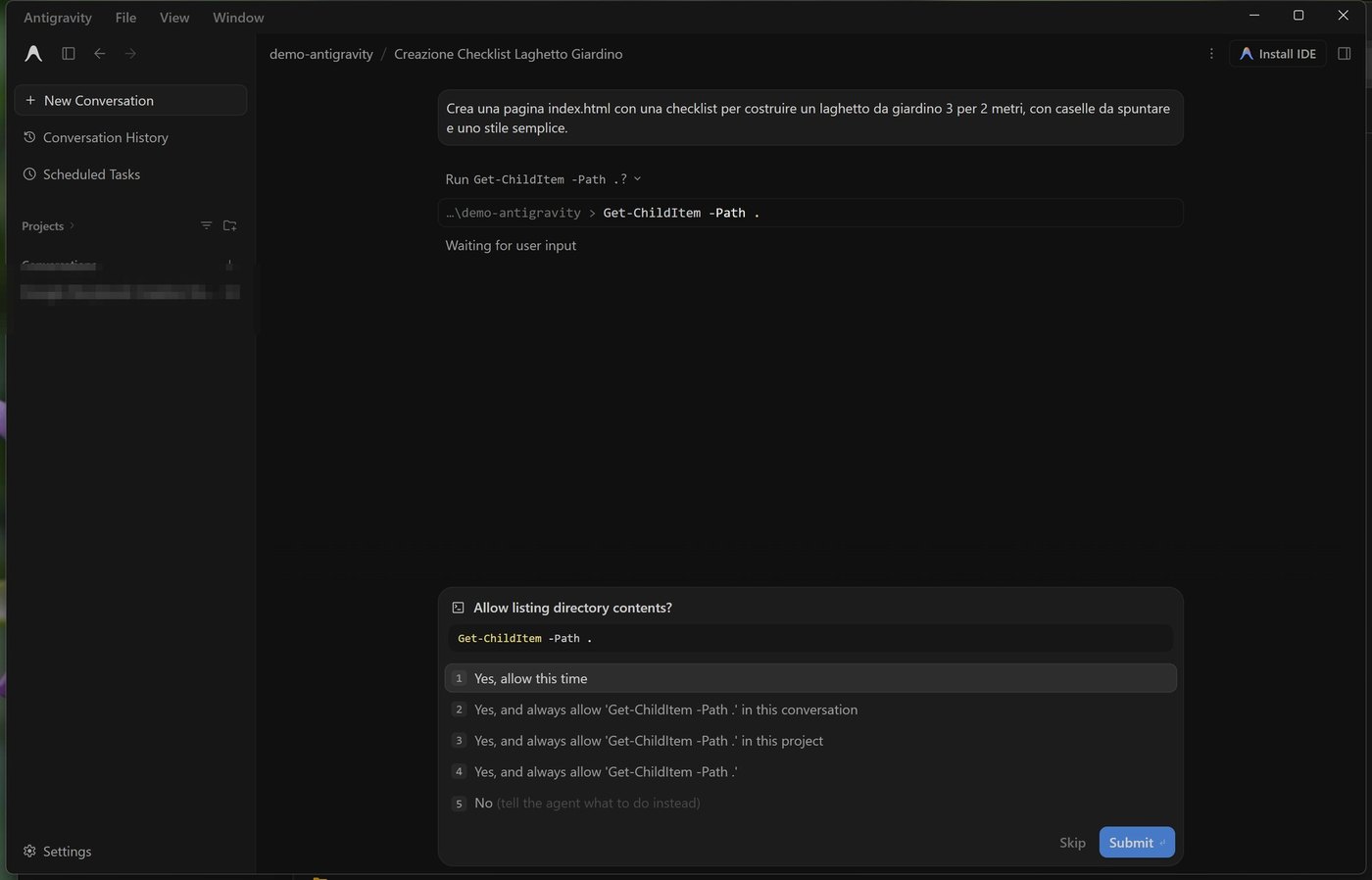
Task: Open the File menu
Action: coord(125,18)
